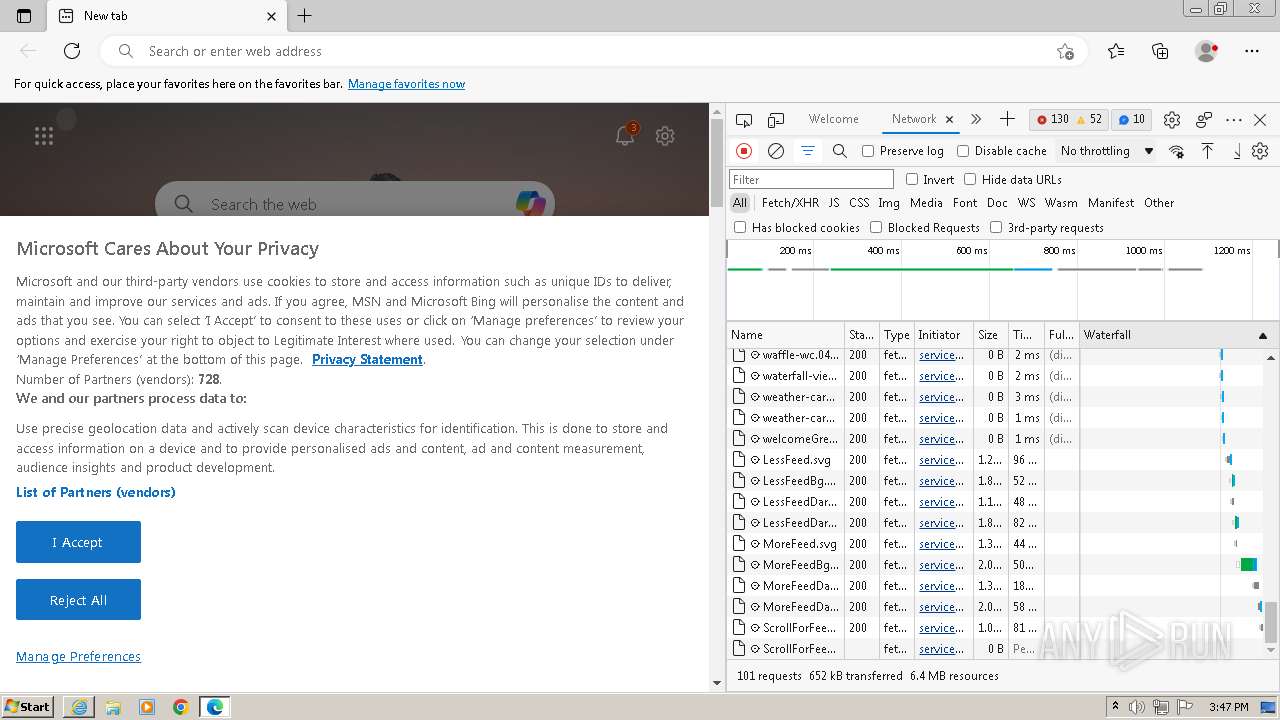The width and height of the screenshot is (1280, 720).
Task: Refresh the page in Edge
Action: coord(72,51)
